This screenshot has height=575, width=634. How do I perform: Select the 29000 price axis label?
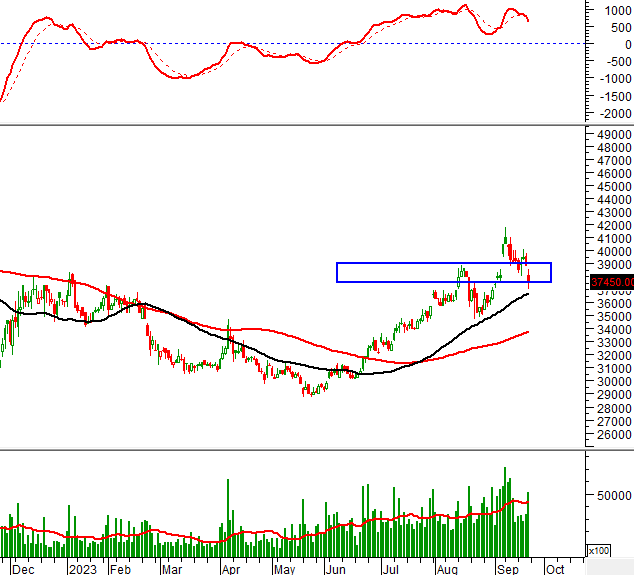[x=614, y=394]
